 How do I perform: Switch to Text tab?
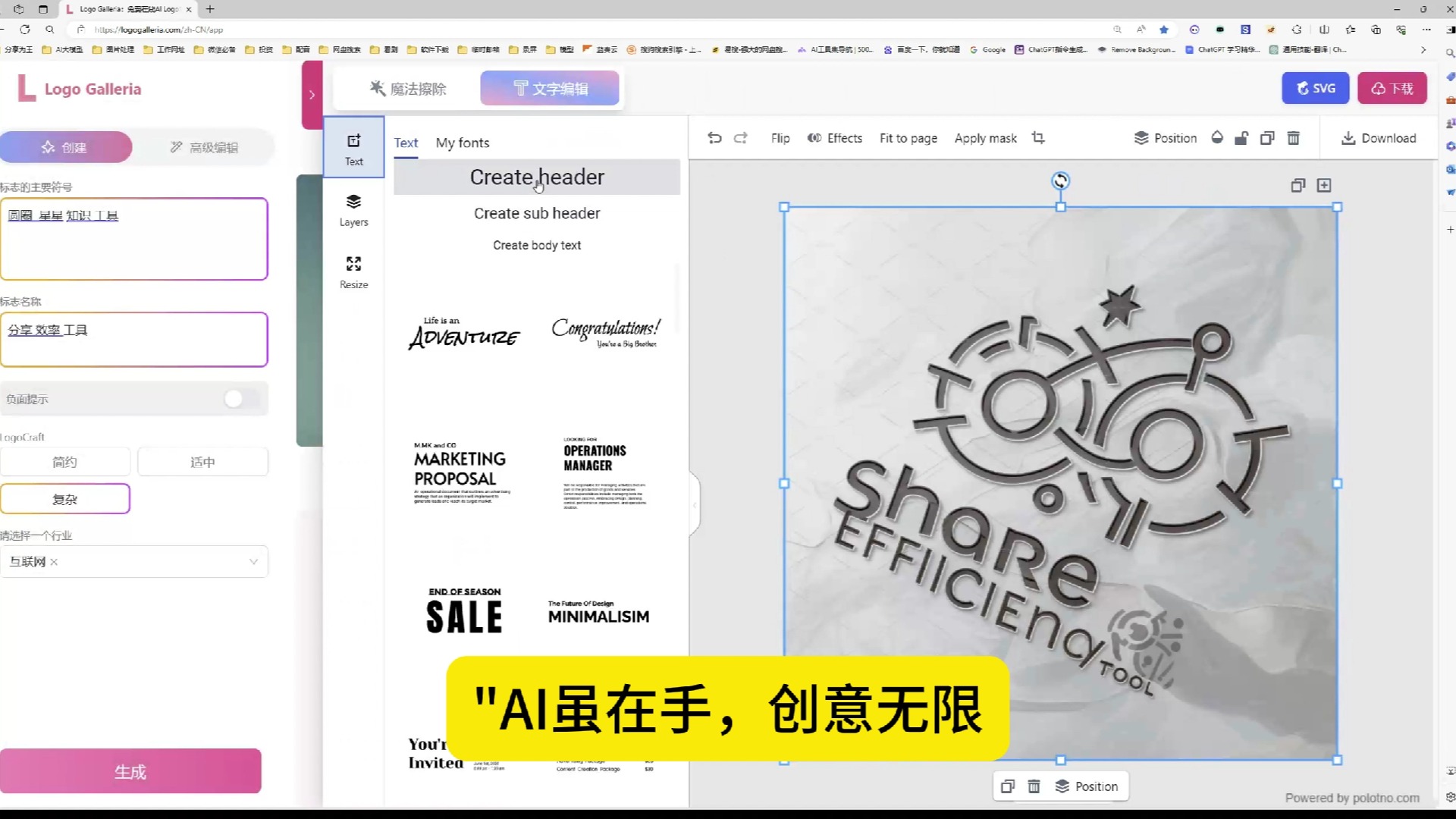point(405,142)
